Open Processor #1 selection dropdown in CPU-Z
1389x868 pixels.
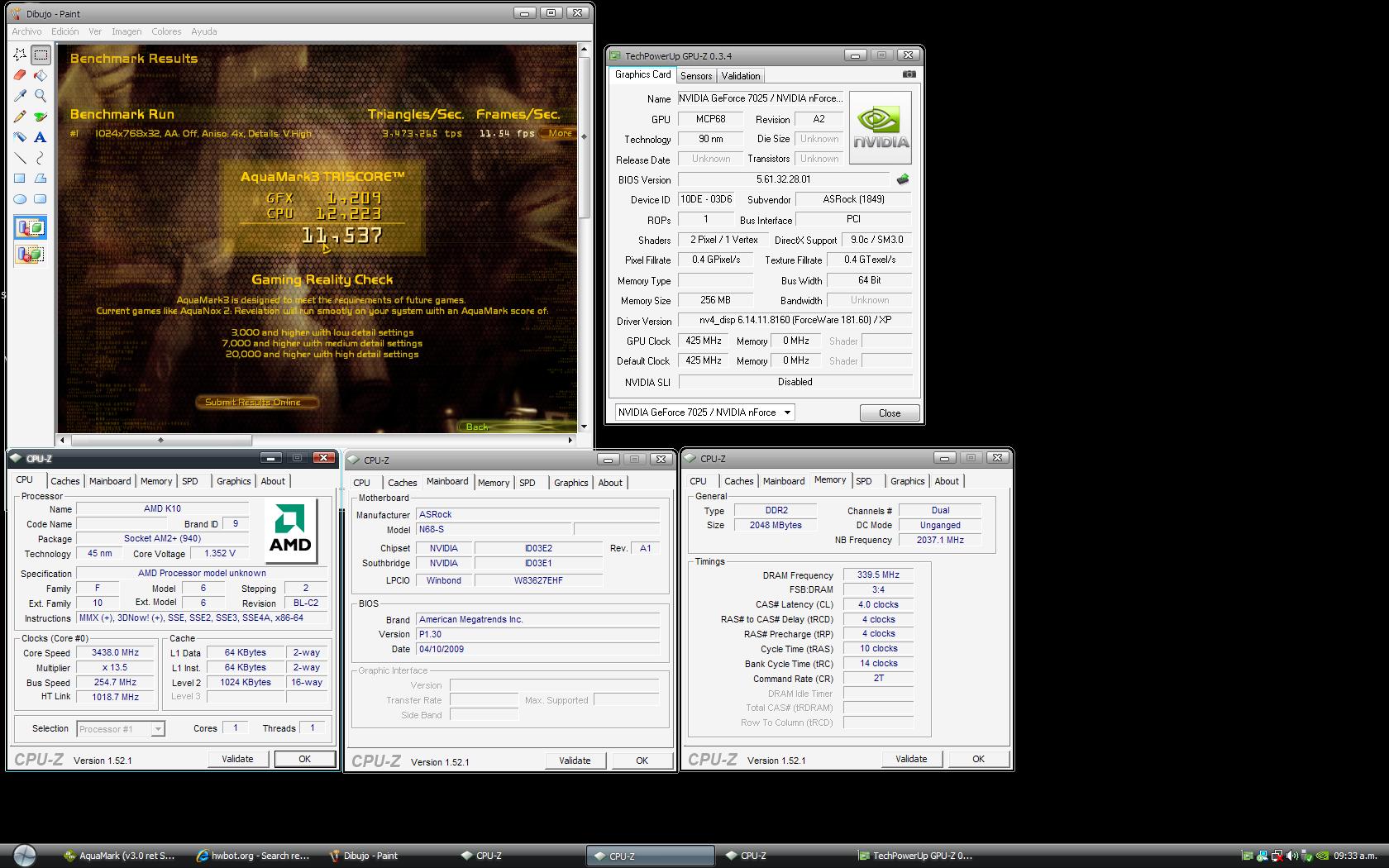pyautogui.click(x=157, y=729)
